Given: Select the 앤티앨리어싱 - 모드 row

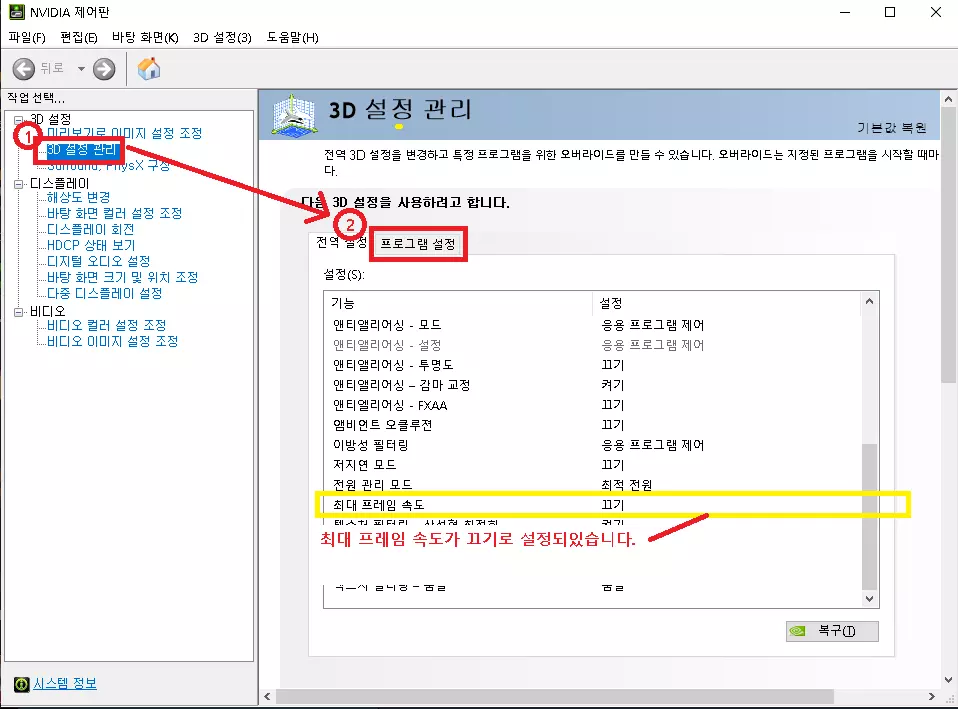Looking at the screenshot, I should pos(592,325).
